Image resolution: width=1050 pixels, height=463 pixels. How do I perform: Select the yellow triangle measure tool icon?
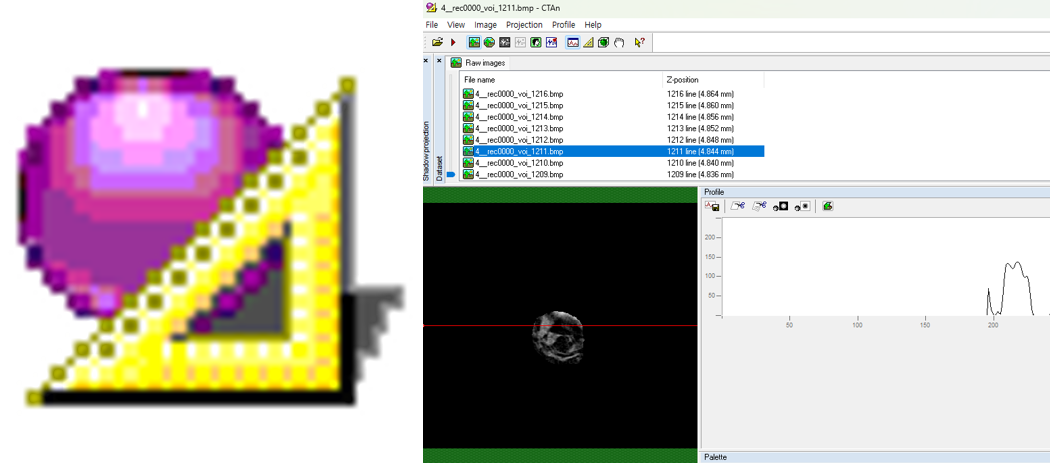[x=589, y=42]
